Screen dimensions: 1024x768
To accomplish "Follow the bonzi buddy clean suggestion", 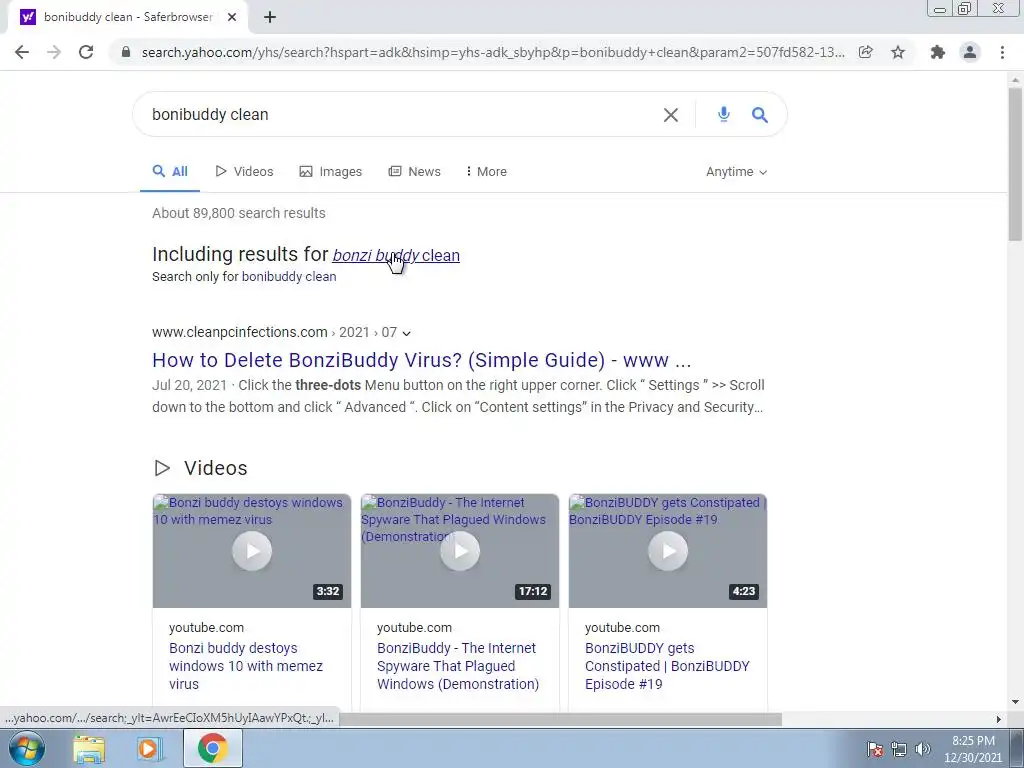I will pyautogui.click(x=396, y=255).
